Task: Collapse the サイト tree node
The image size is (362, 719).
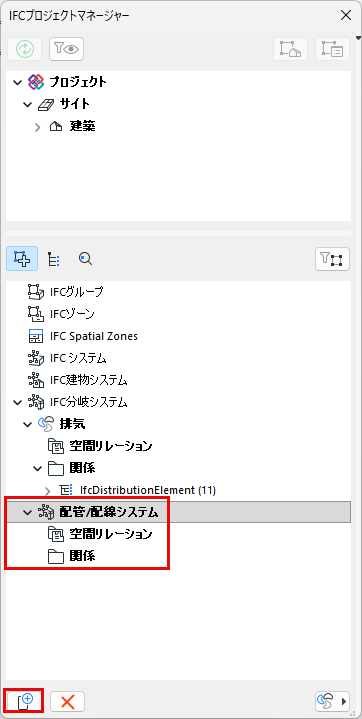Action: (x=28, y=105)
